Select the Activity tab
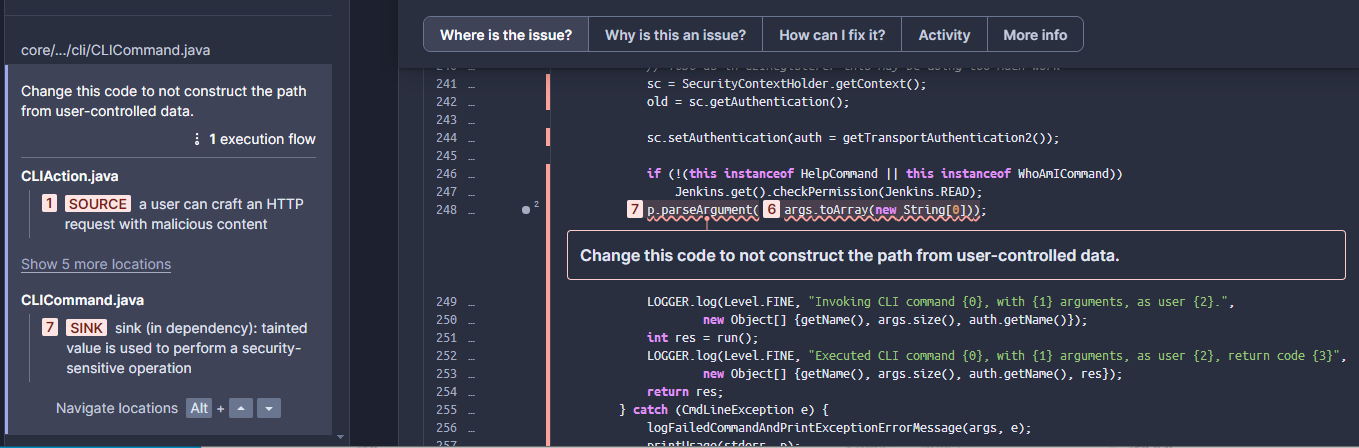This screenshot has height=448, width=1359. coord(944,35)
